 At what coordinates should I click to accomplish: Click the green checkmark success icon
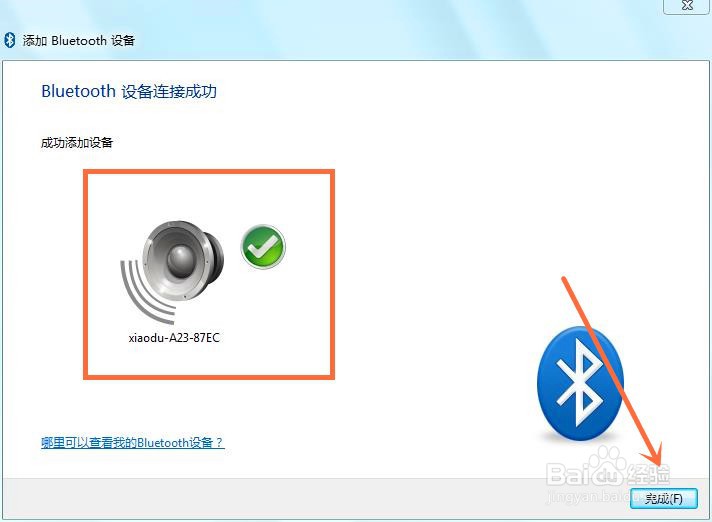pos(263,246)
